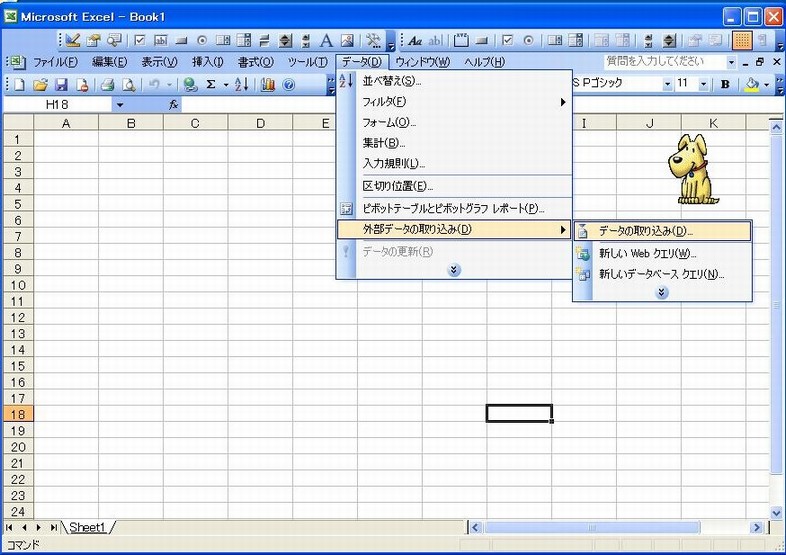This screenshot has height=555, width=786.
Task: Click the Fill Color paint bucket
Action: 750,84
